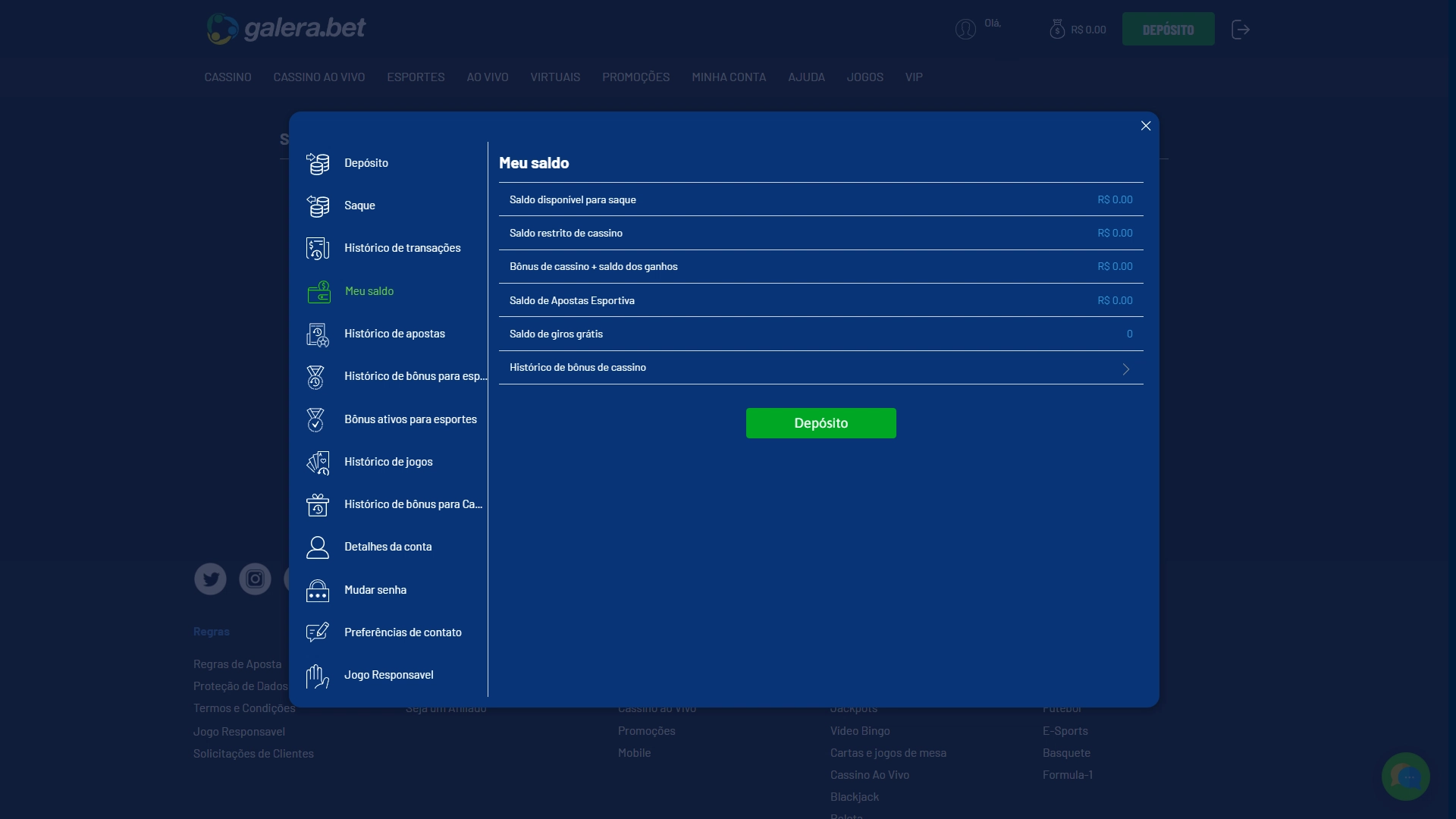Click the Depósito coins icon in sidebar
This screenshot has width=1456, height=819.
tap(318, 163)
